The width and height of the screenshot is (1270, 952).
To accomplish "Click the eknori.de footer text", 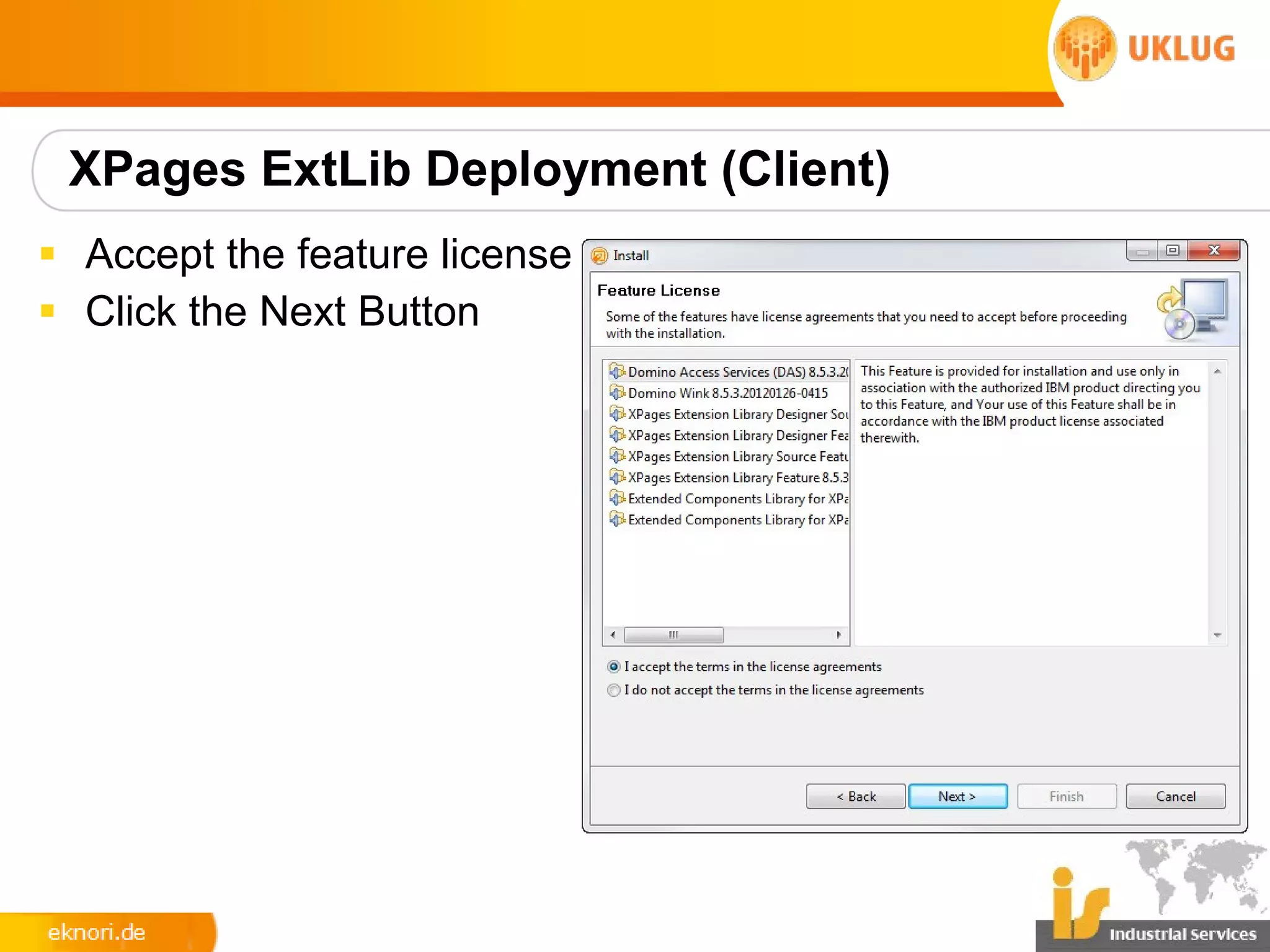I will 96,932.
